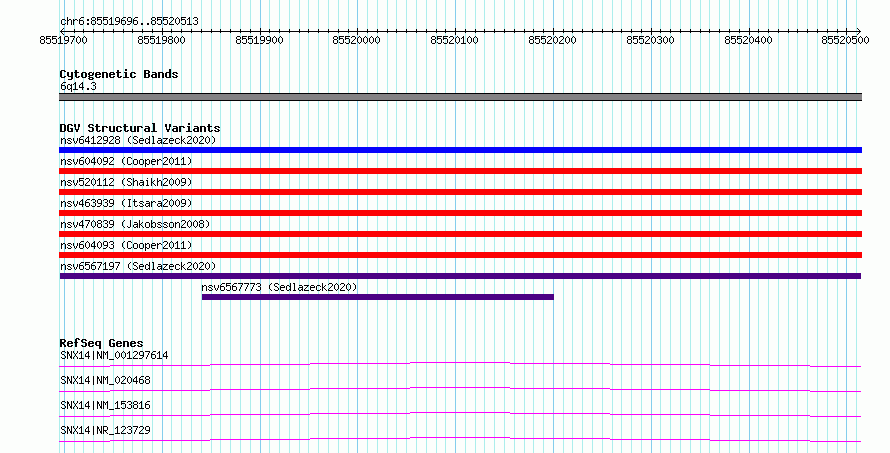This screenshot has width=890, height=453.
Task: Click the 85520100 ruler position
Action: click(455, 40)
